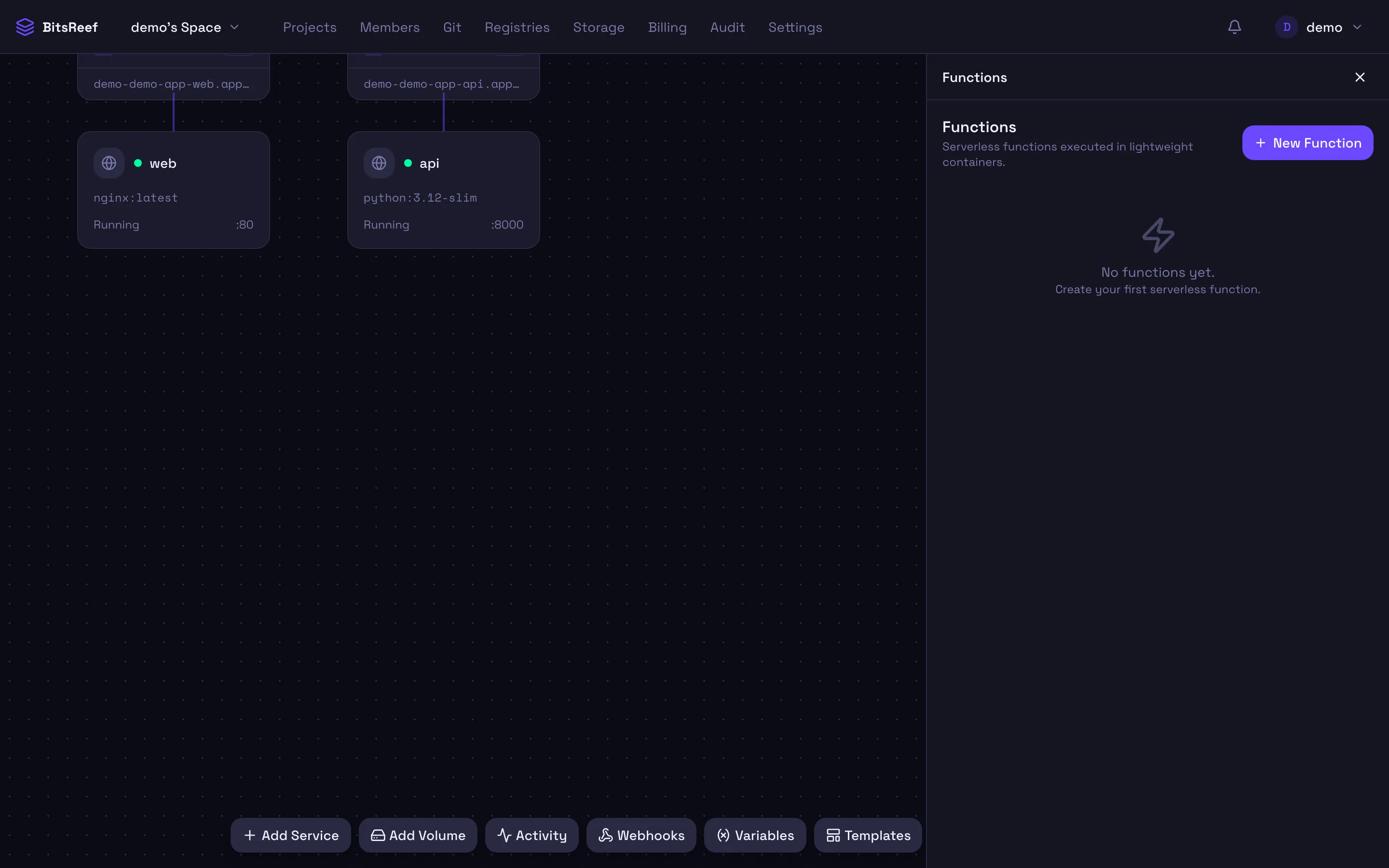Click the BitsReef logo icon
The height and width of the screenshot is (868, 1389).
[x=25, y=27]
